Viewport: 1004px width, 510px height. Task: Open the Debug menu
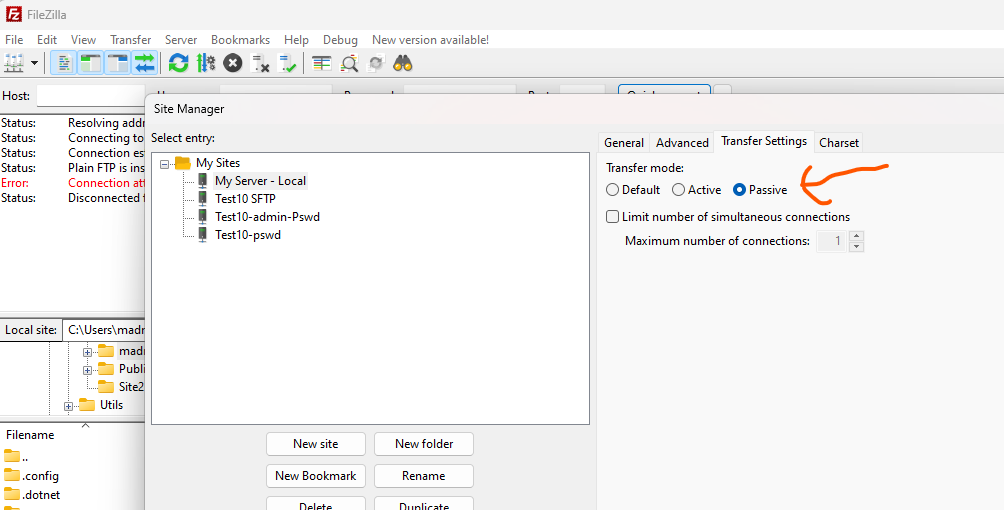coord(341,40)
